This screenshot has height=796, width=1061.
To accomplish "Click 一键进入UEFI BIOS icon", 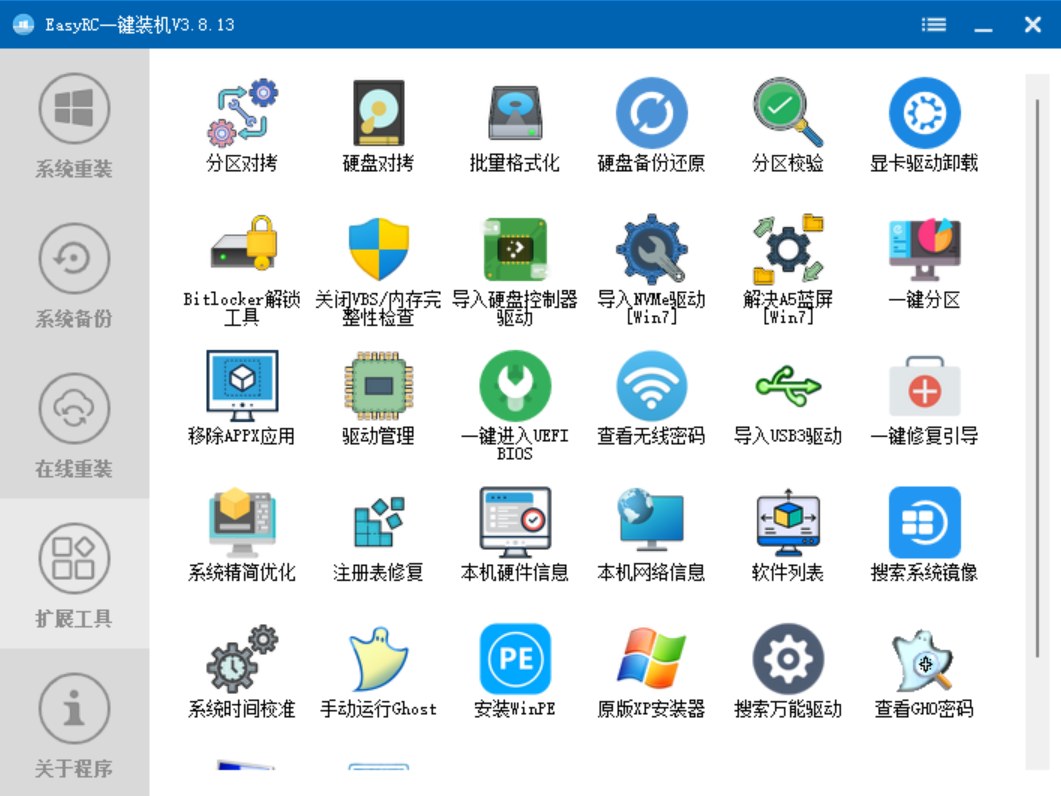I will pos(515,386).
